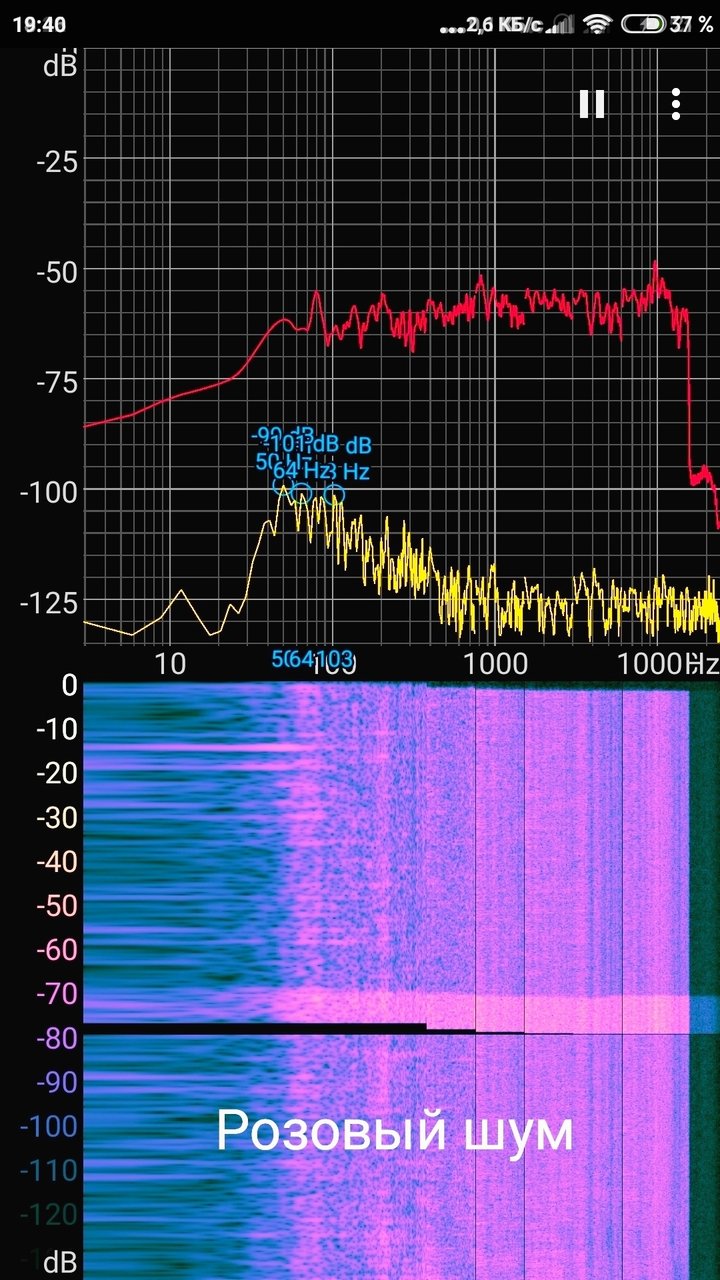Tap the spectrogram -30 scale label
The image size is (720, 1280).
click(57, 817)
